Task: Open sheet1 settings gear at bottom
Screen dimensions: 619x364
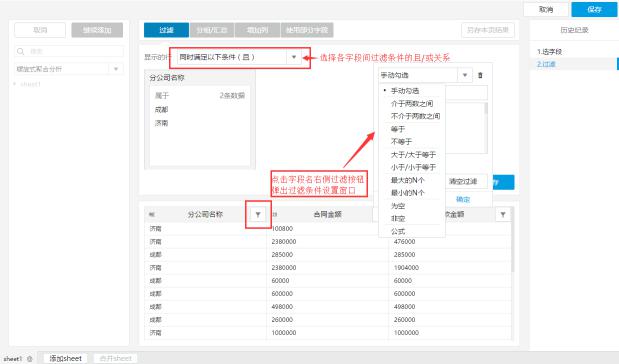Action: click(x=30, y=359)
